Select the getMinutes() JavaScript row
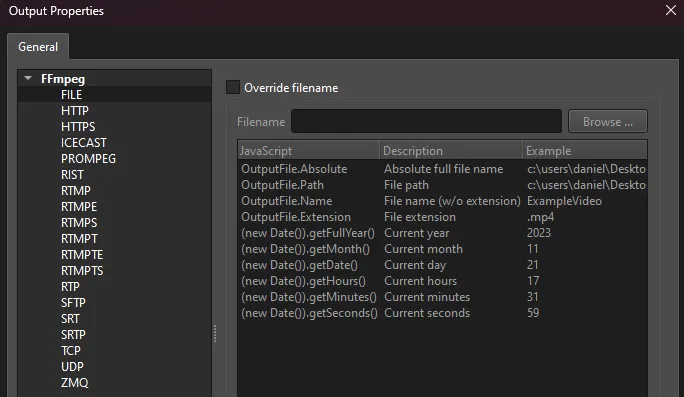The width and height of the screenshot is (684, 397). point(442,297)
